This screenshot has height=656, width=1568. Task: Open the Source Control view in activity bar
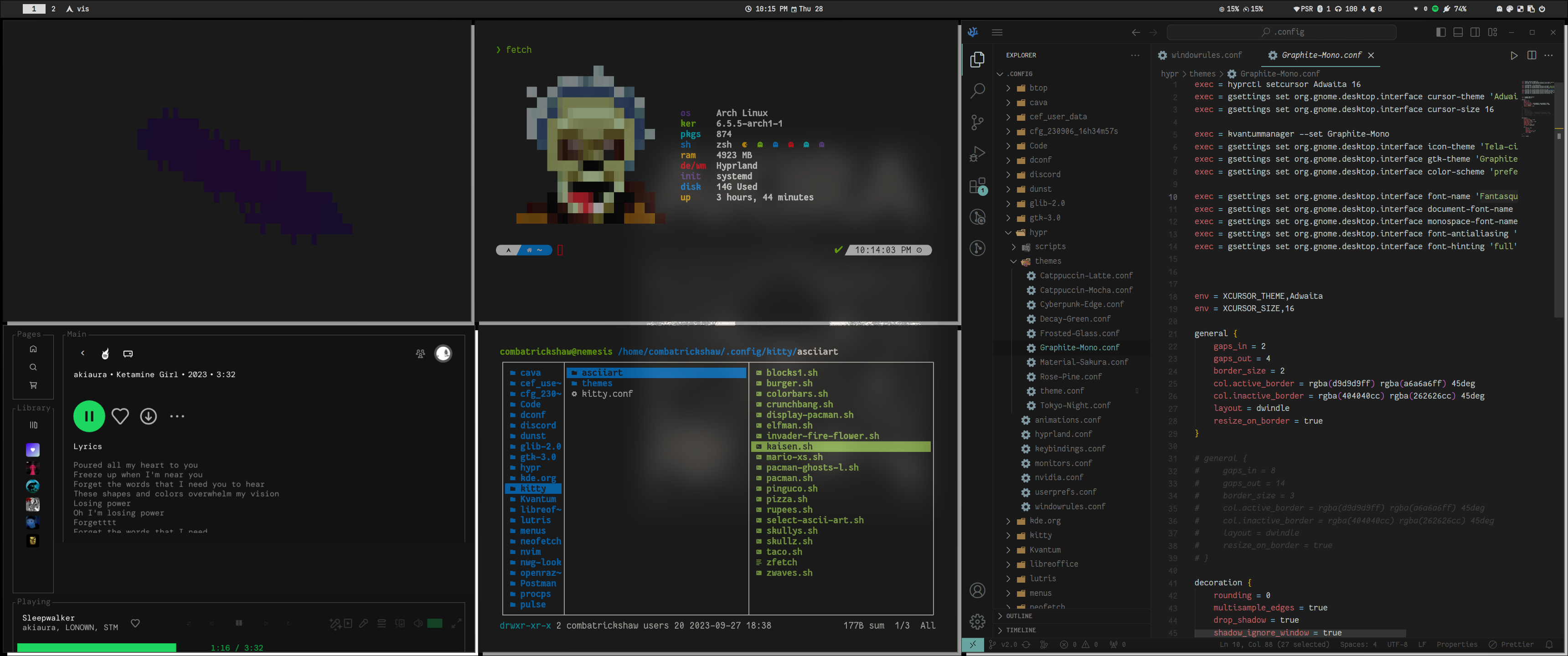[x=977, y=122]
